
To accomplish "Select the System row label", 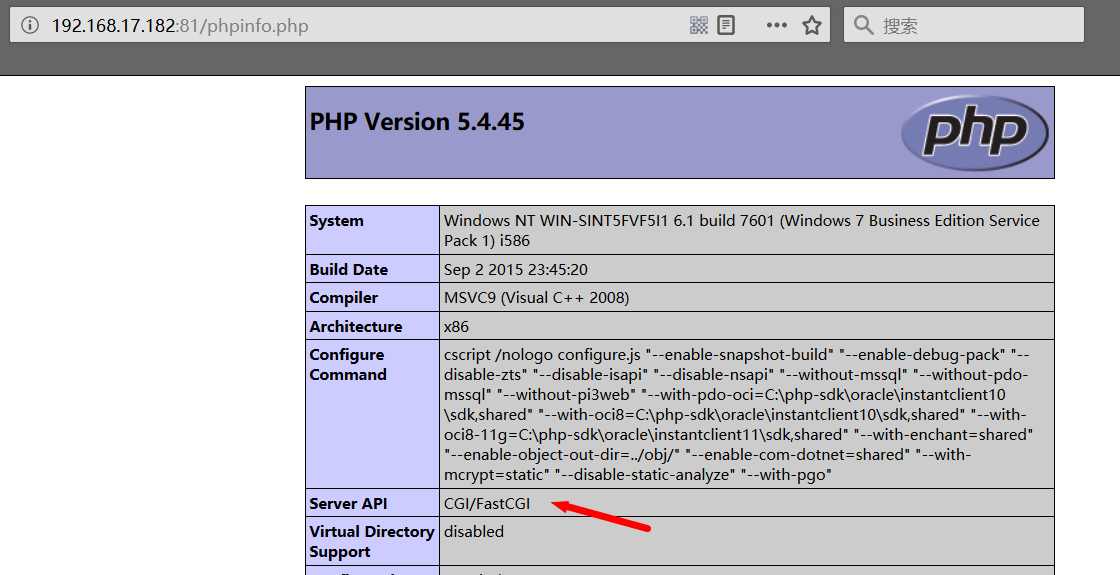I will [x=337, y=221].
